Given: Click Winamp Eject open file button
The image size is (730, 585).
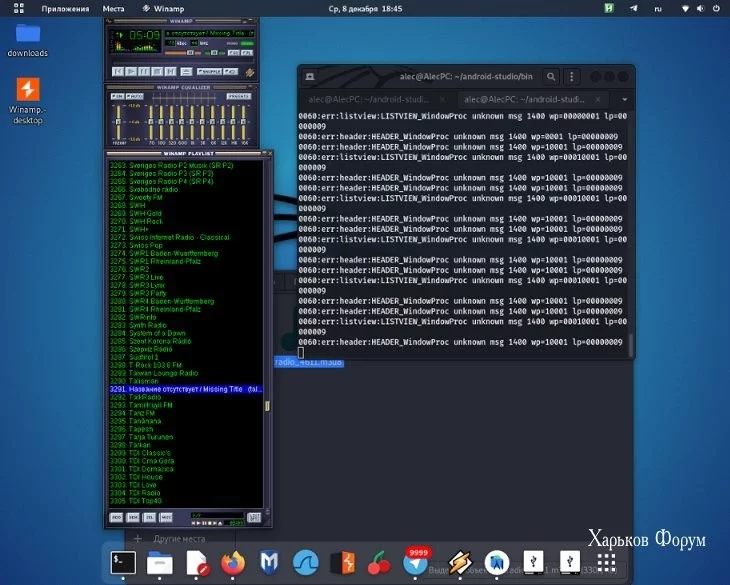Looking at the screenshot, I should [x=186, y=71].
